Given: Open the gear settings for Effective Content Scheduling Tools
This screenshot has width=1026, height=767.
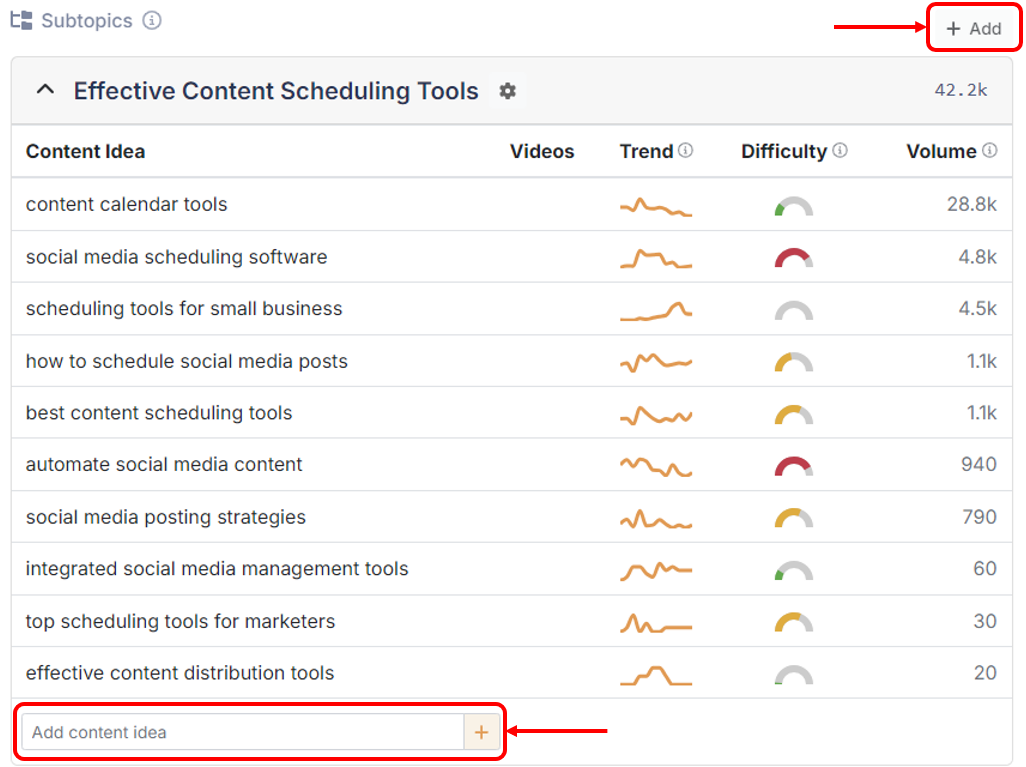Looking at the screenshot, I should (508, 91).
